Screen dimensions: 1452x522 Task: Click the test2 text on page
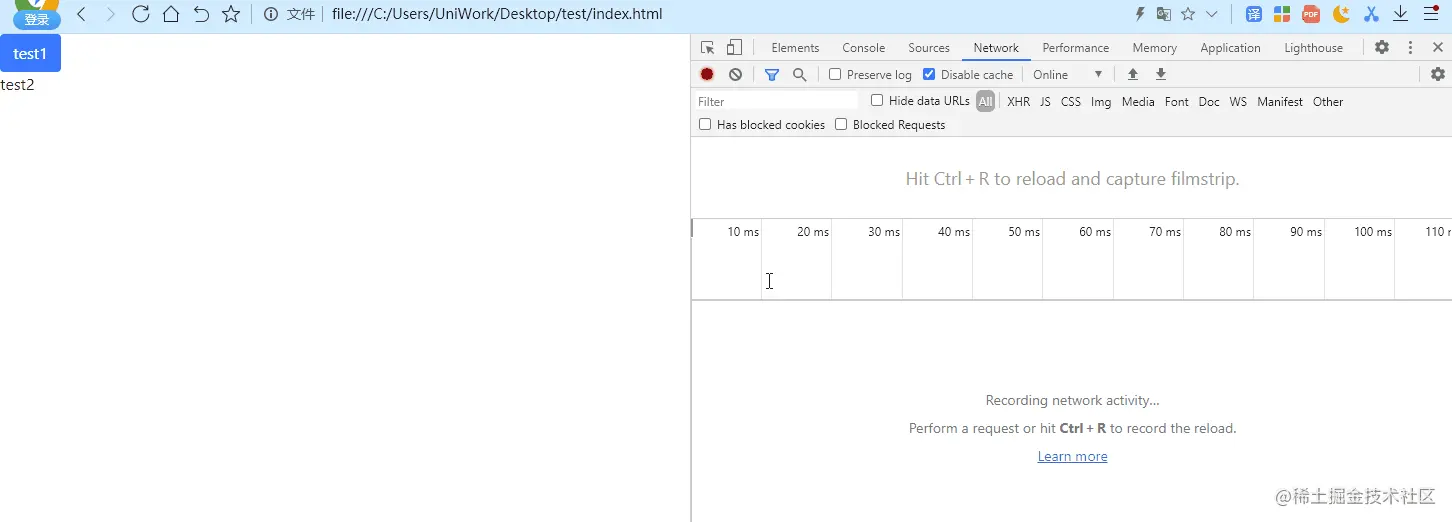pyautogui.click(x=17, y=85)
